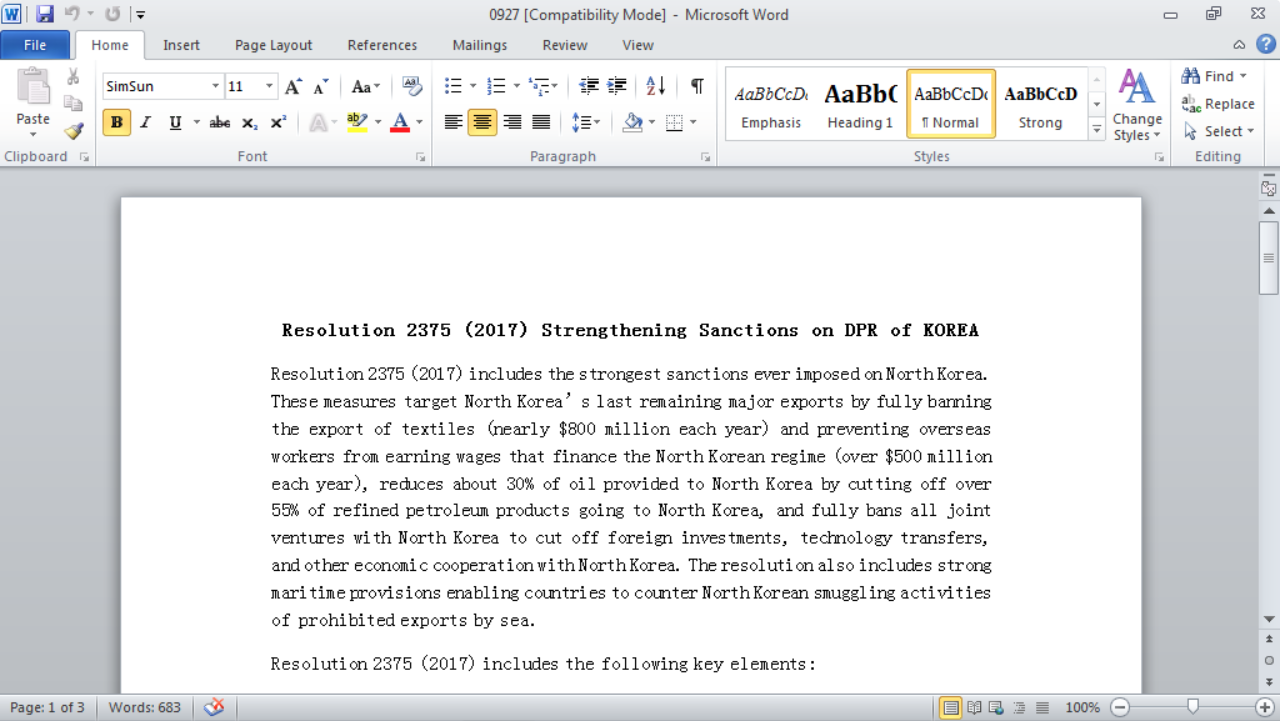The height and width of the screenshot is (721, 1280).
Task: Click the Sort A-Z icon
Action: 655,86
